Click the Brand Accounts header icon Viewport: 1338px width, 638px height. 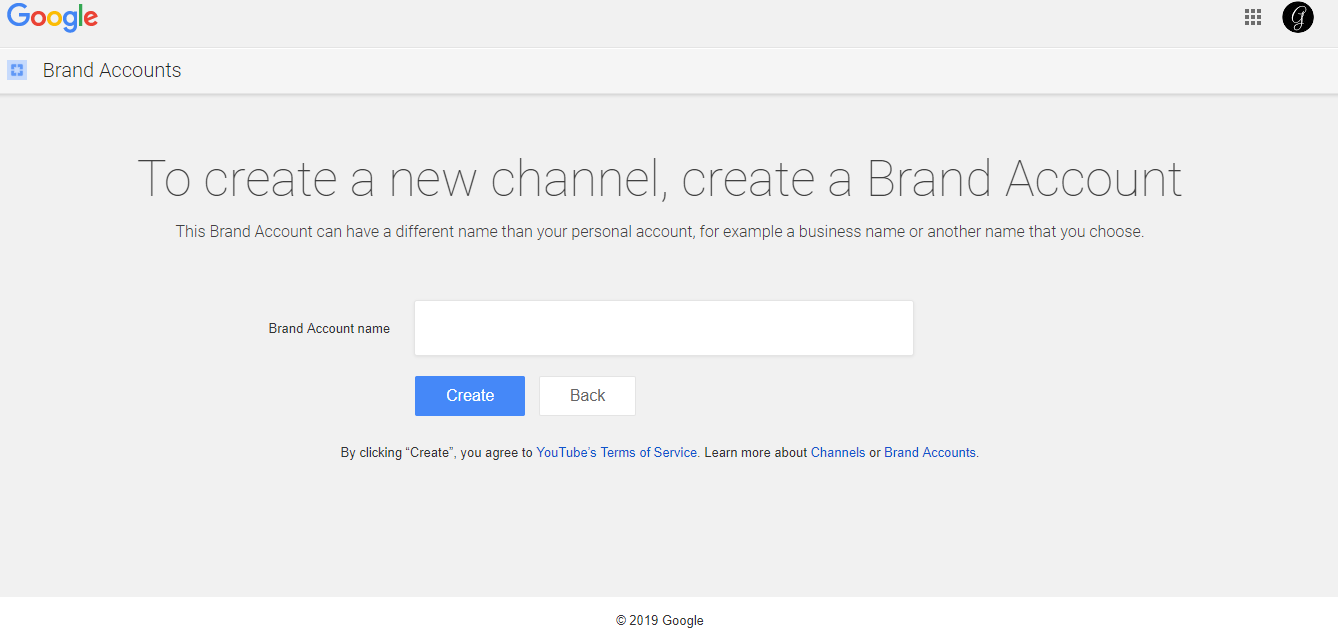(x=17, y=70)
